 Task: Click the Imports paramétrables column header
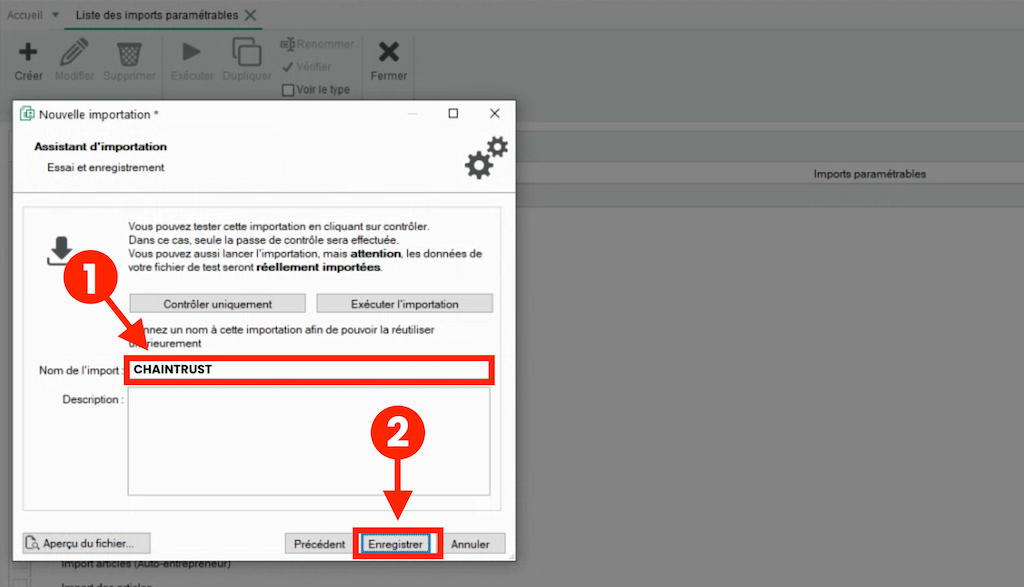coord(869,174)
